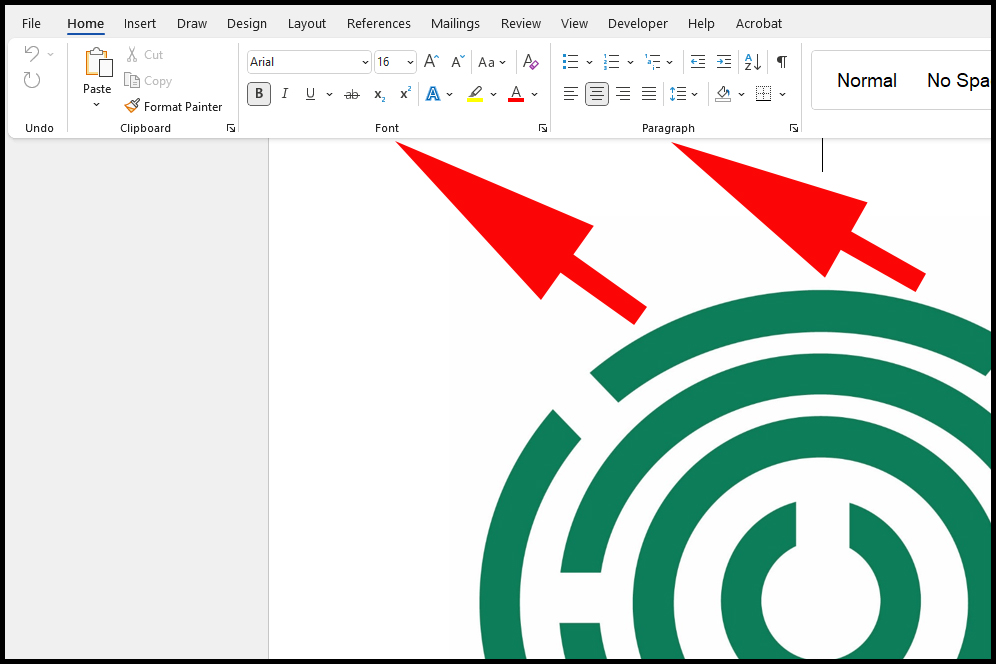Toggle Strikethrough formatting
The image size is (996, 664).
351,94
